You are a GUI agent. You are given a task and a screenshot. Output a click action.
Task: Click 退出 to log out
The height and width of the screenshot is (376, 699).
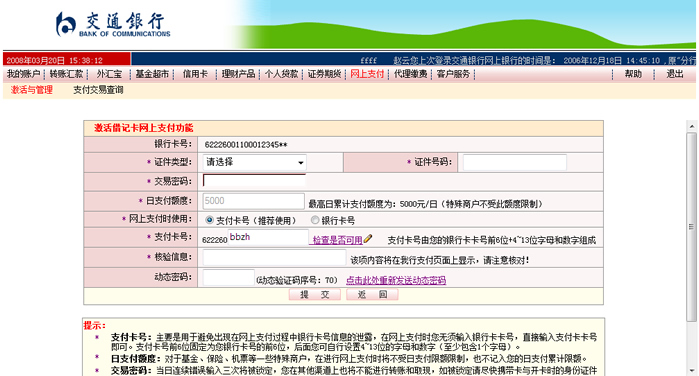pyautogui.click(x=674, y=74)
